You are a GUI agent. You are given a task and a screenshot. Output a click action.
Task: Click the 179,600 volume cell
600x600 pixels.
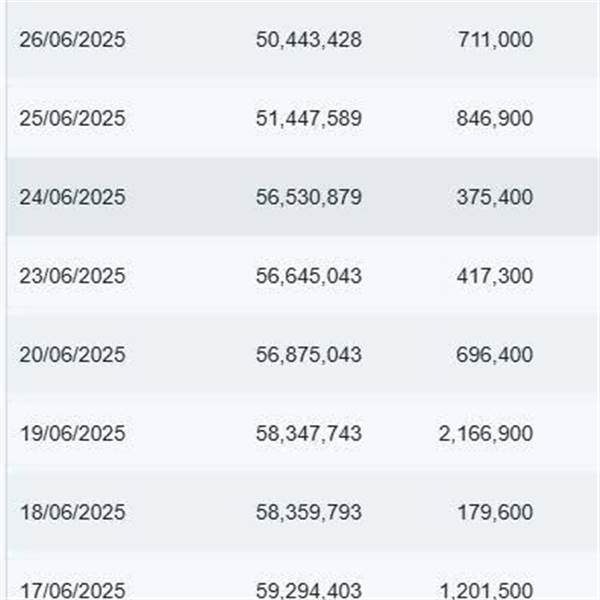(495, 512)
